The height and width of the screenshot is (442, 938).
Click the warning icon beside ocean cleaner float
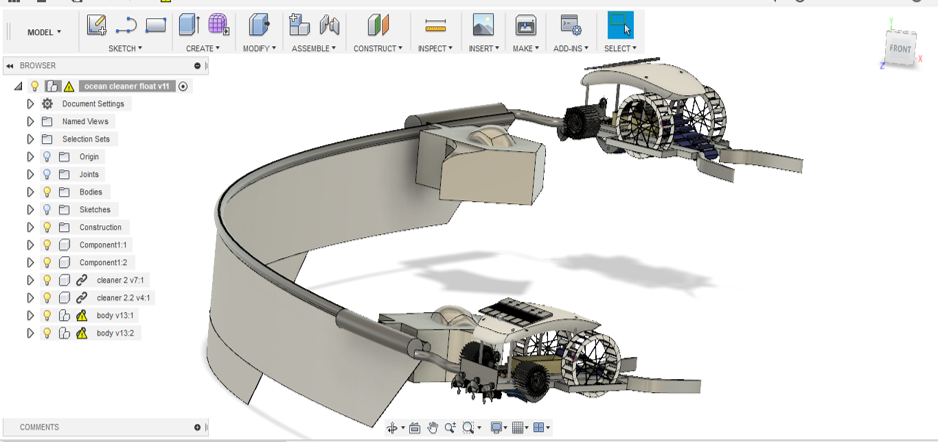(x=69, y=86)
